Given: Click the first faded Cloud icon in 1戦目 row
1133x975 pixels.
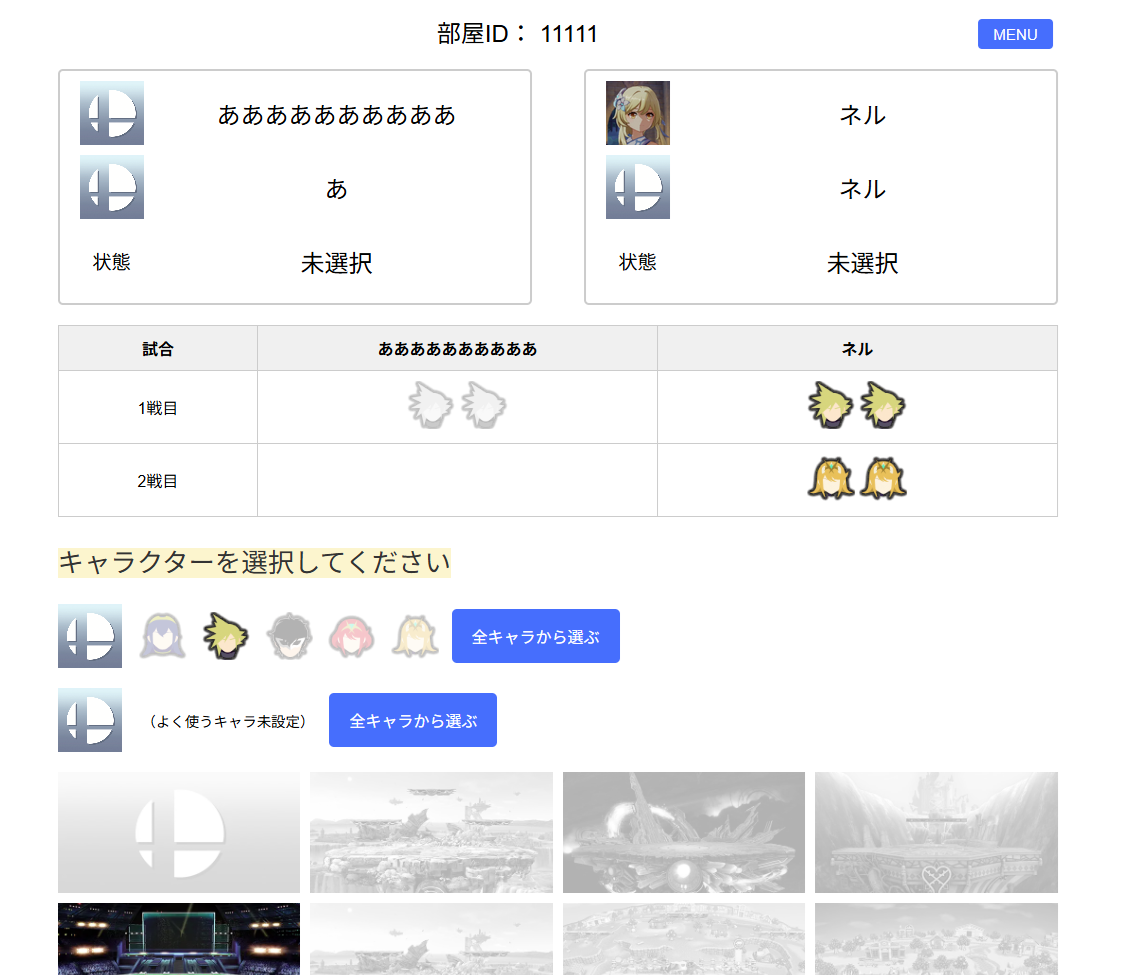Looking at the screenshot, I should (x=431, y=405).
